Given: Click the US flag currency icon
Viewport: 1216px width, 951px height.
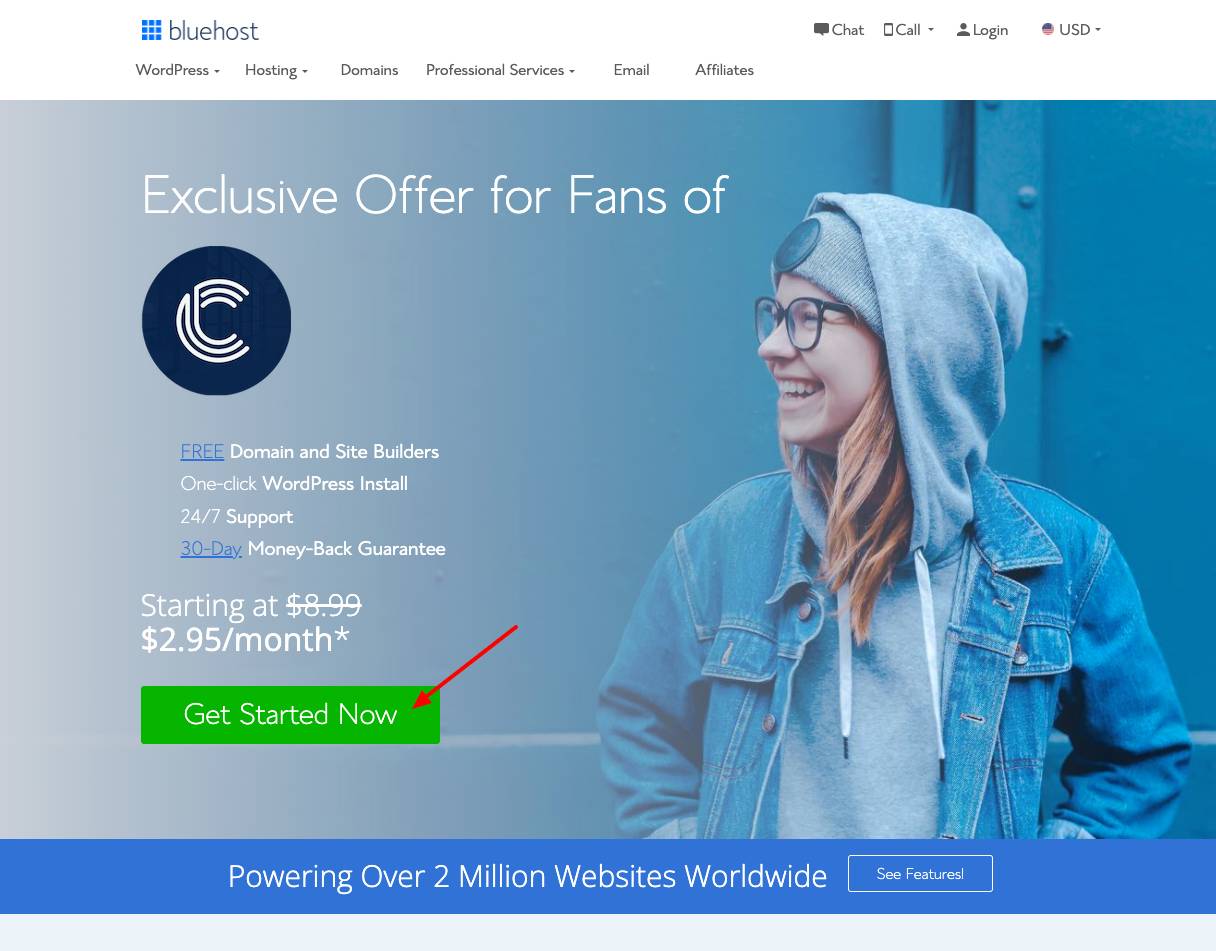Looking at the screenshot, I should coord(1048,29).
